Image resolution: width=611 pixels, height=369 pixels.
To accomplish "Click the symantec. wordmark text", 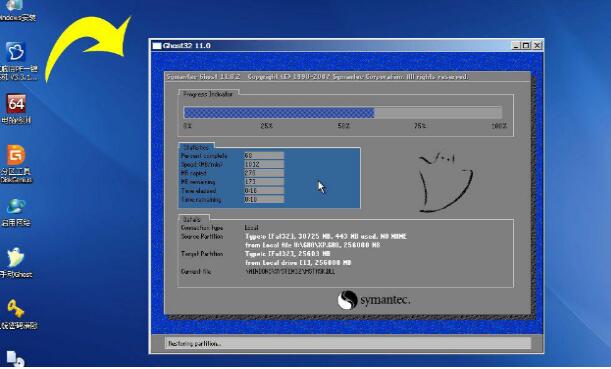I will coord(385,300).
